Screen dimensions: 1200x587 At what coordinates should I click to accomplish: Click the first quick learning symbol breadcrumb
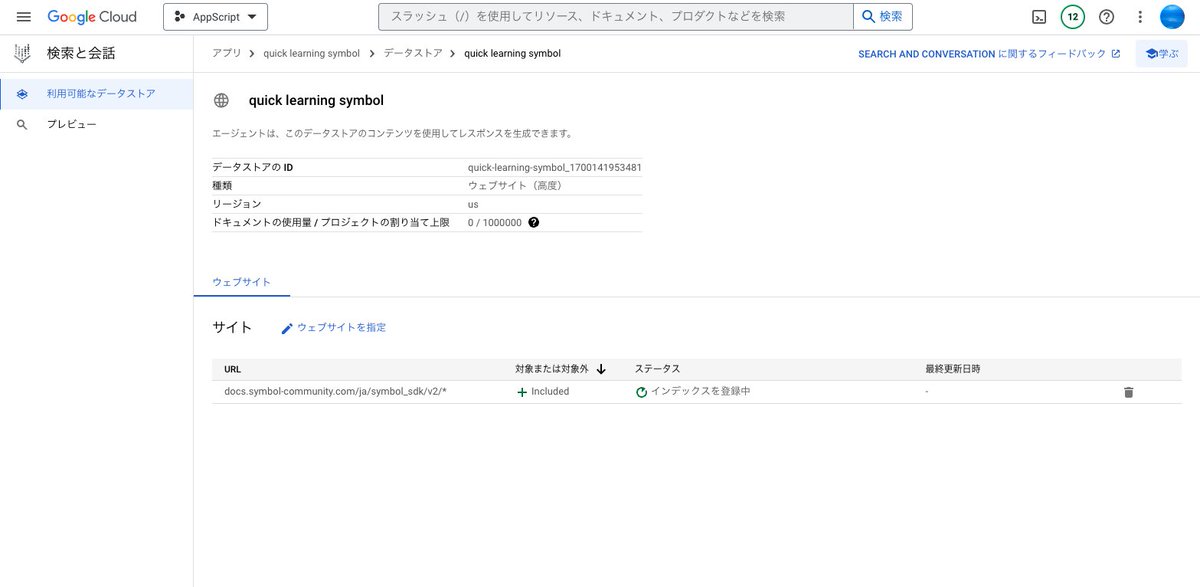311,53
